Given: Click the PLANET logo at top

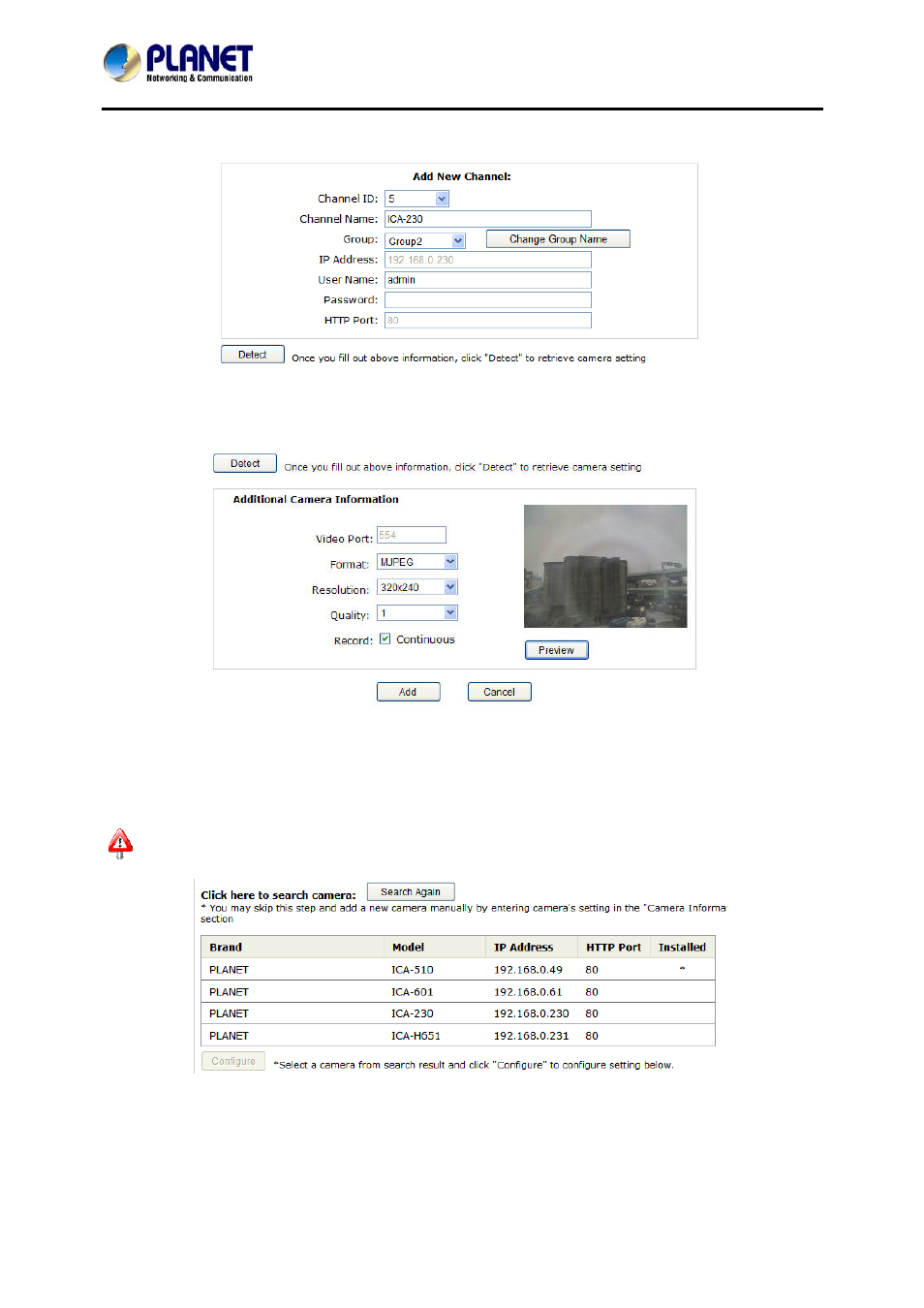Looking at the screenshot, I should (x=178, y=63).
